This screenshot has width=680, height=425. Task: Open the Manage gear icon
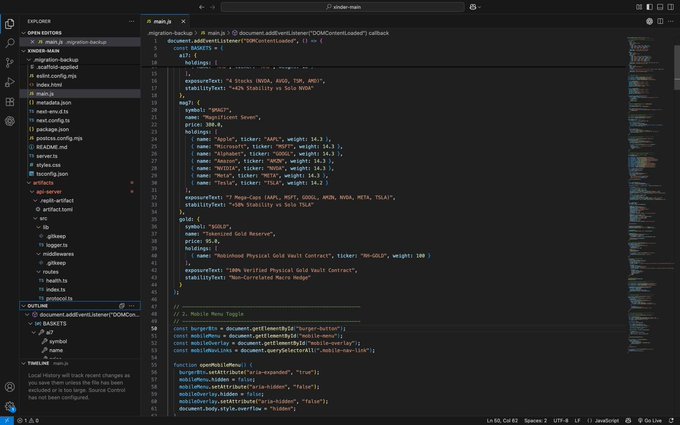pos(10,406)
